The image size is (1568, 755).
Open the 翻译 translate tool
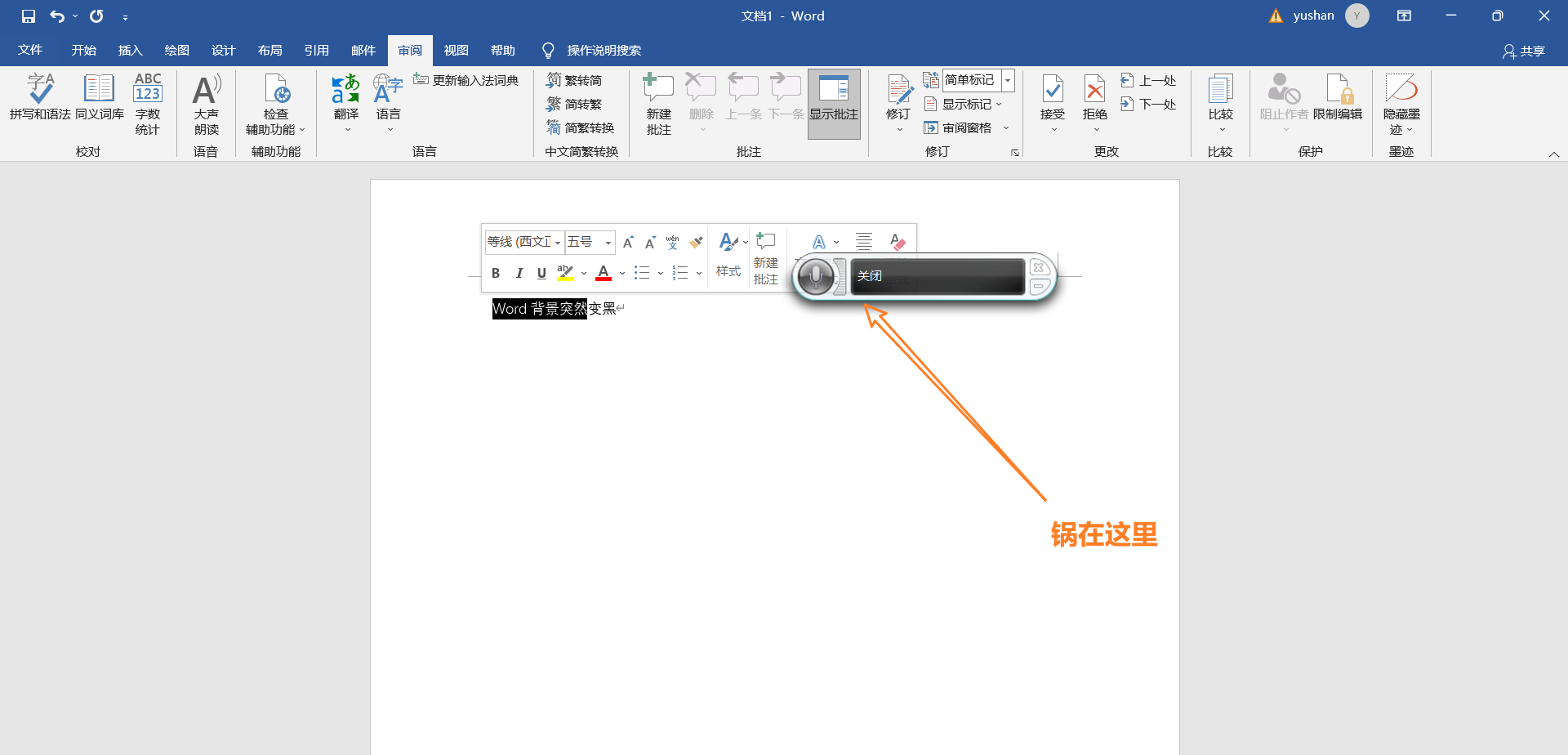pos(346,104)
